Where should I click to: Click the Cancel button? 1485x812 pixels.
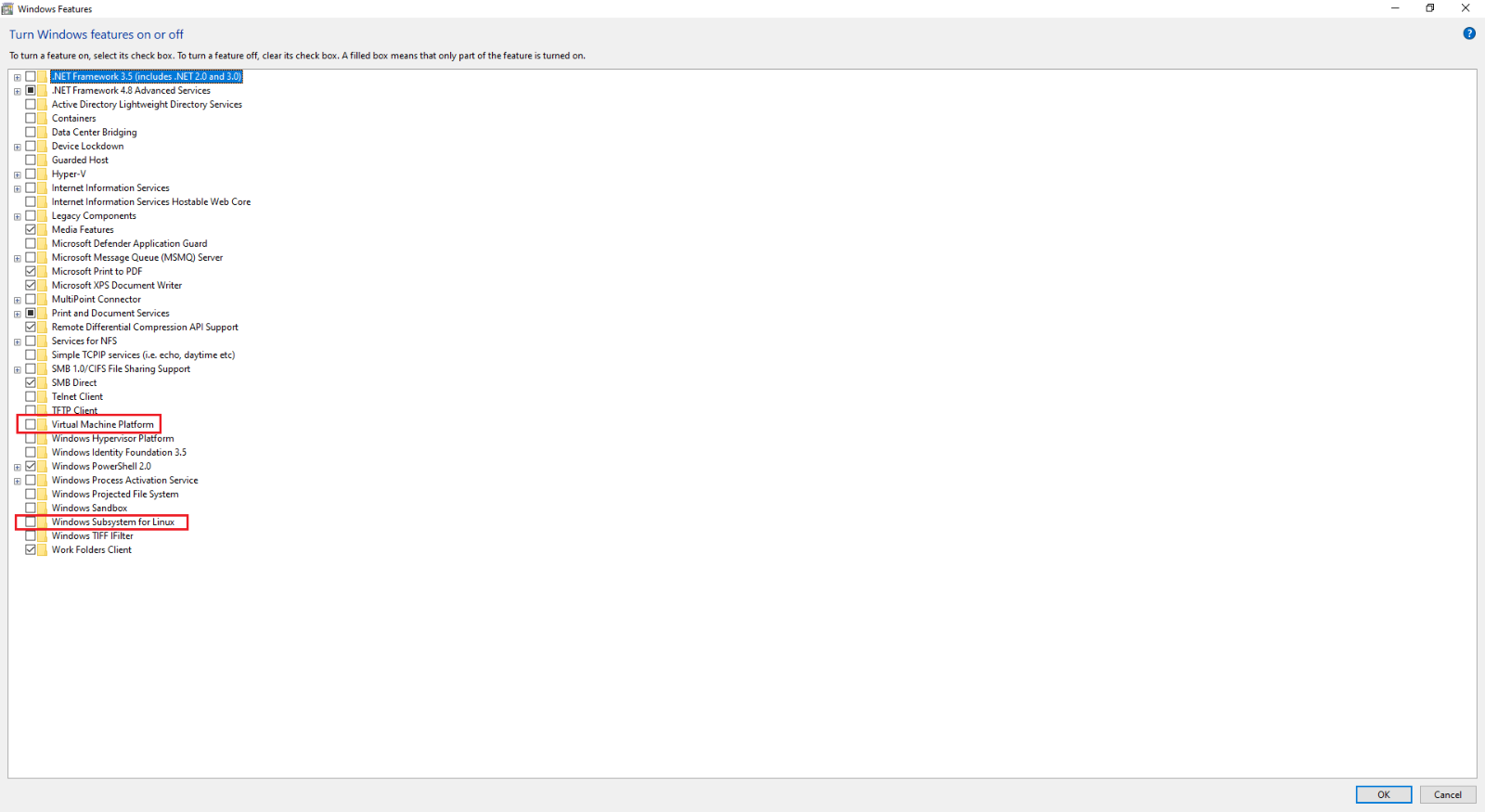(1448, 794)
